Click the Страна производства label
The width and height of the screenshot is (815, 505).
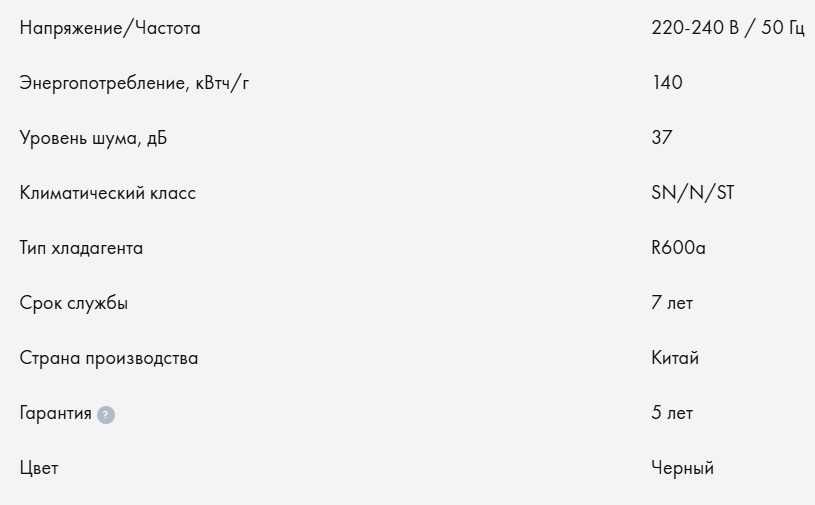[x=109, y=358]
